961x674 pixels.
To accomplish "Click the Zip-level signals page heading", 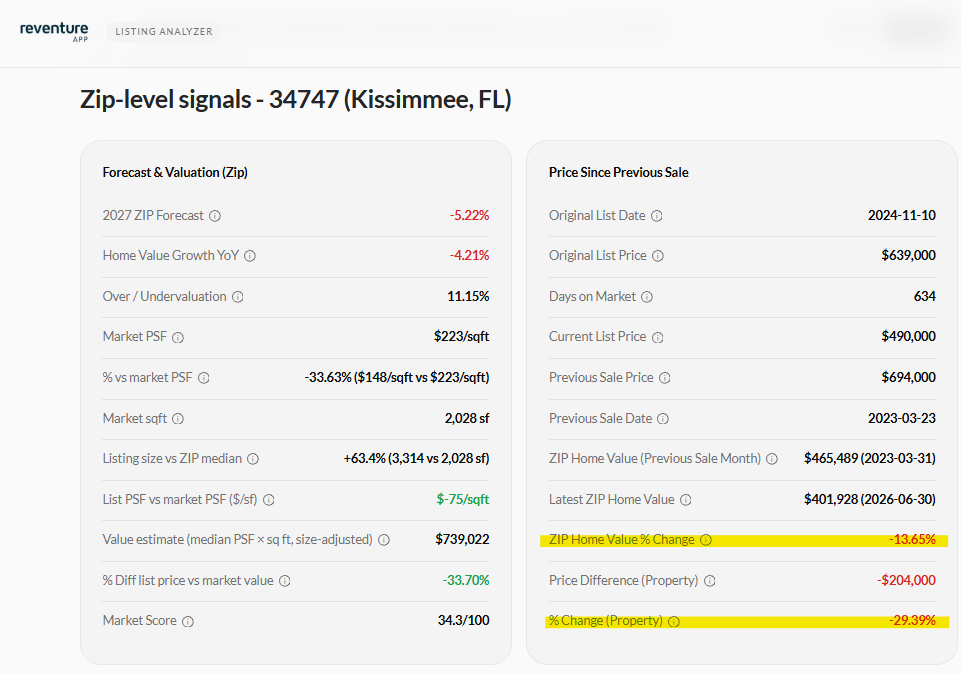I will pos(295,99).
